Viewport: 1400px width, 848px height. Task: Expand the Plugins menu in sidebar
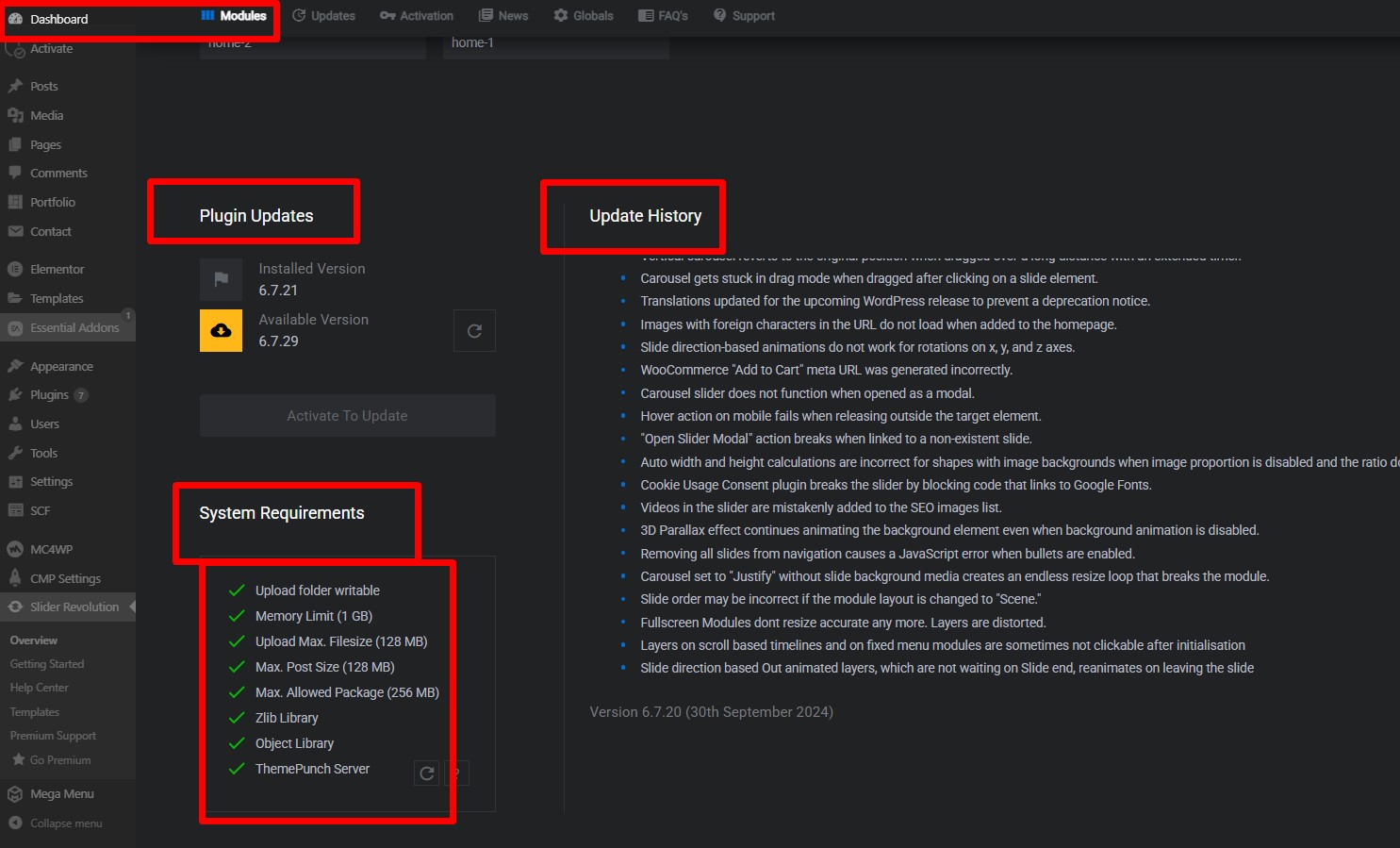[49, 395]
